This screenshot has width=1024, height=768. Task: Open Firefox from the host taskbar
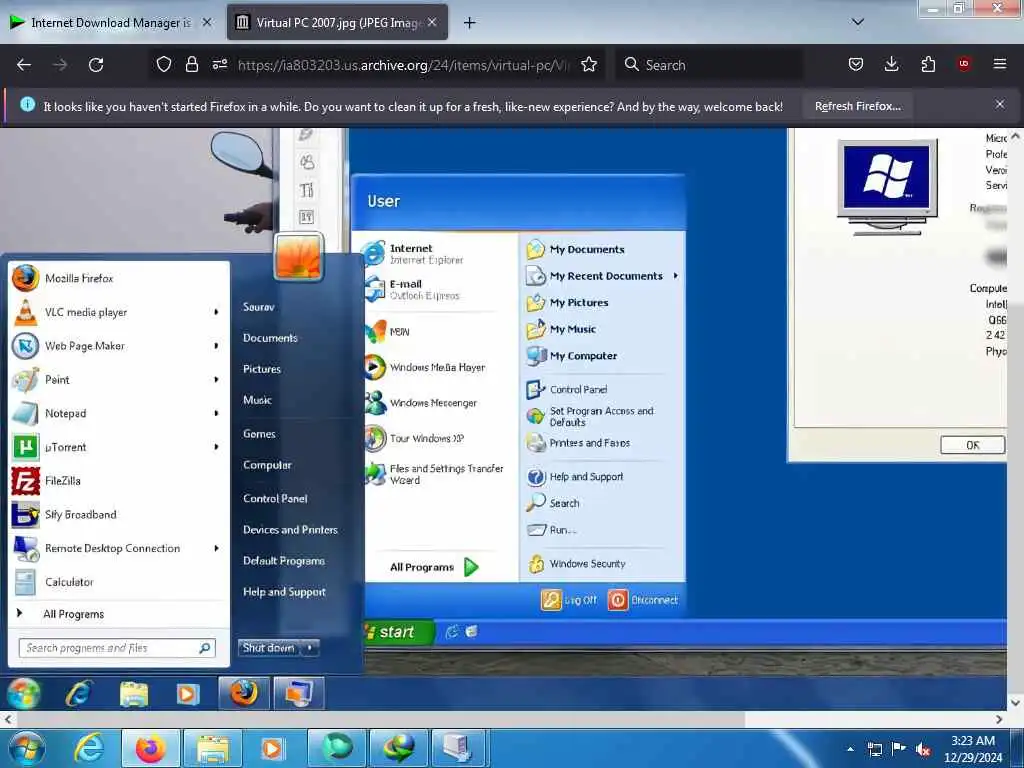pos(151,748)
